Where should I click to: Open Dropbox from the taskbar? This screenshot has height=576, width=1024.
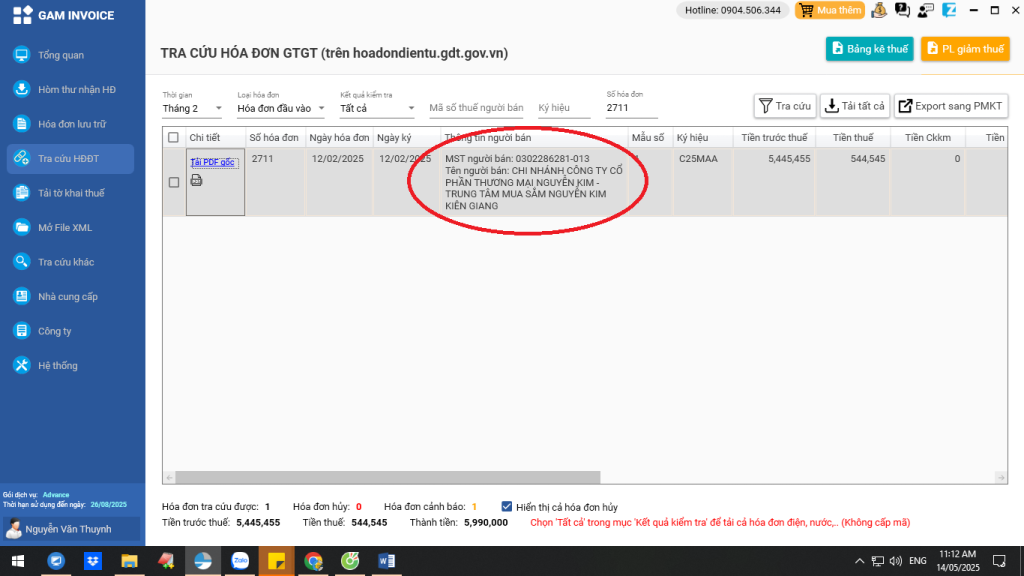click(x=93, y=561)
